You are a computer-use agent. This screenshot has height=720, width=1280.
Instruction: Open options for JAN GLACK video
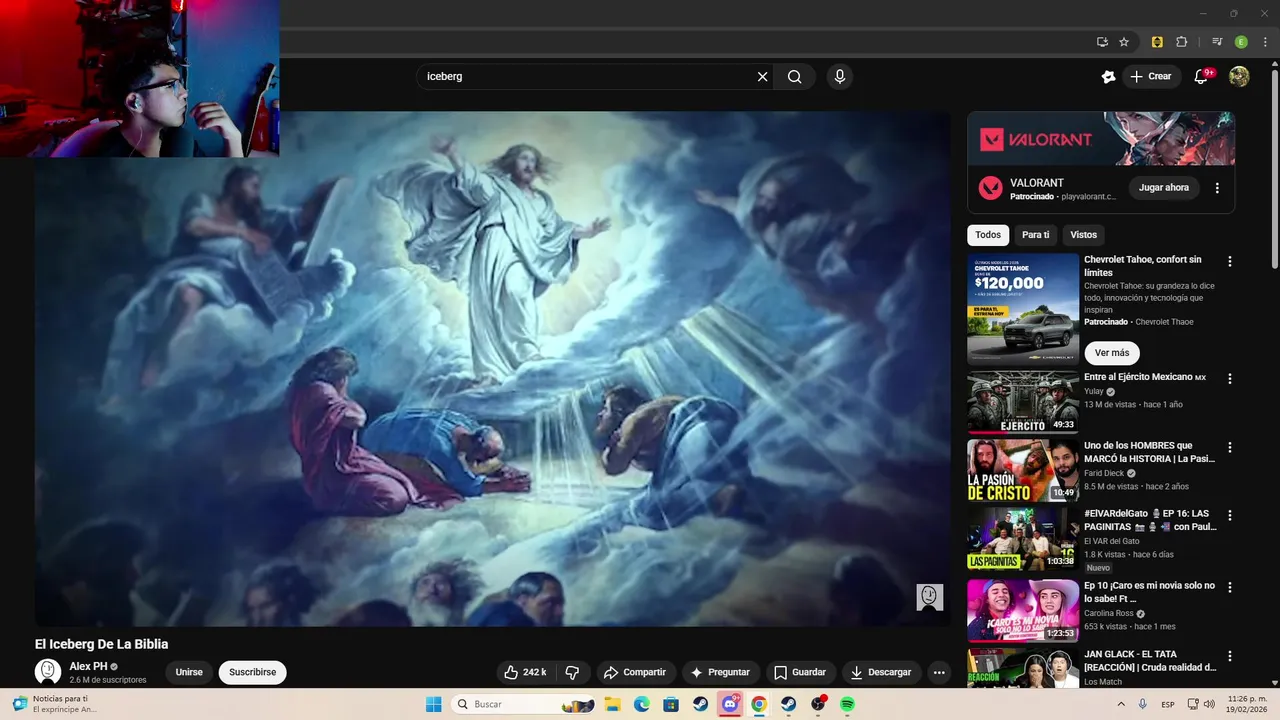click(x=1230, y=656)
